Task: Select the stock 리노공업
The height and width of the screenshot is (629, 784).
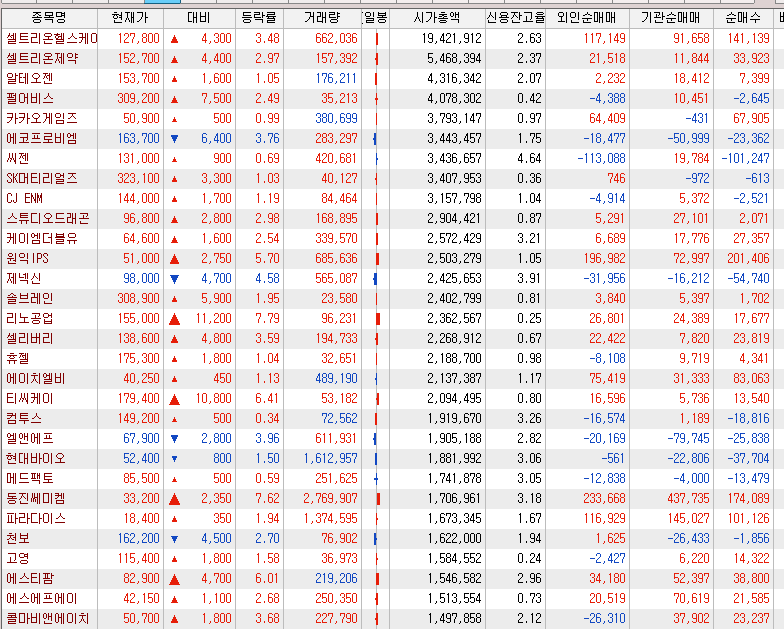Action: point(30,318)
